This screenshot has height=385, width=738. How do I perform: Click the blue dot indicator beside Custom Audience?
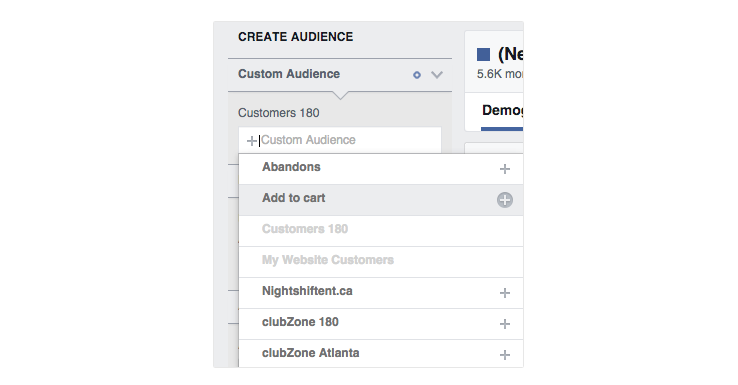coord(417,75)
